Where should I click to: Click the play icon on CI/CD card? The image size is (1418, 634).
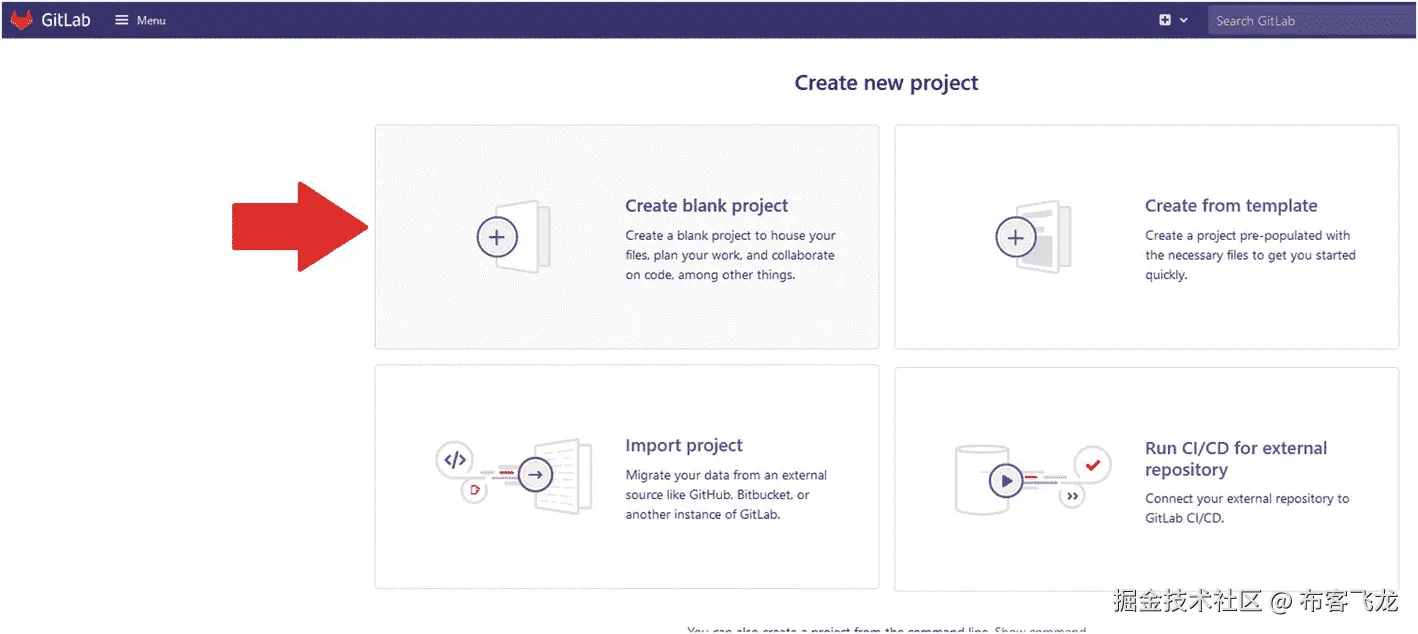point(1006,481)
